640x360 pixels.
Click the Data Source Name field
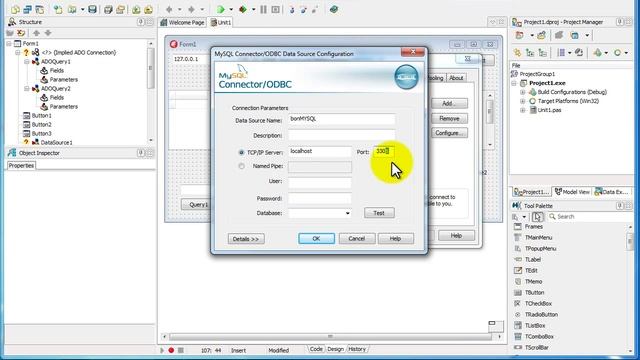(x=342, y=120)
